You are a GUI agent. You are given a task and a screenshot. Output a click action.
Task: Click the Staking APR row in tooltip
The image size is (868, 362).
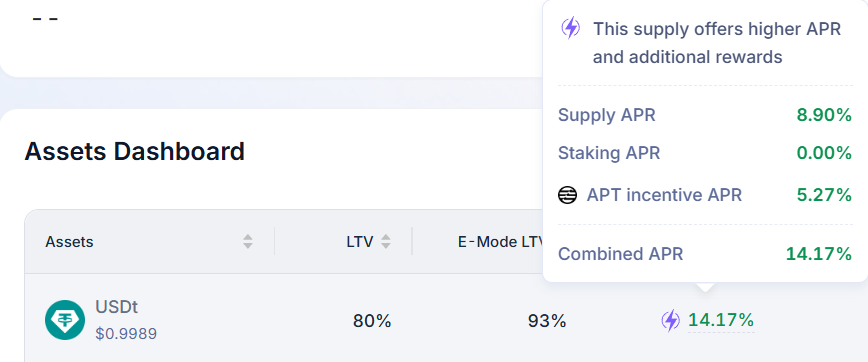point(705,153)
